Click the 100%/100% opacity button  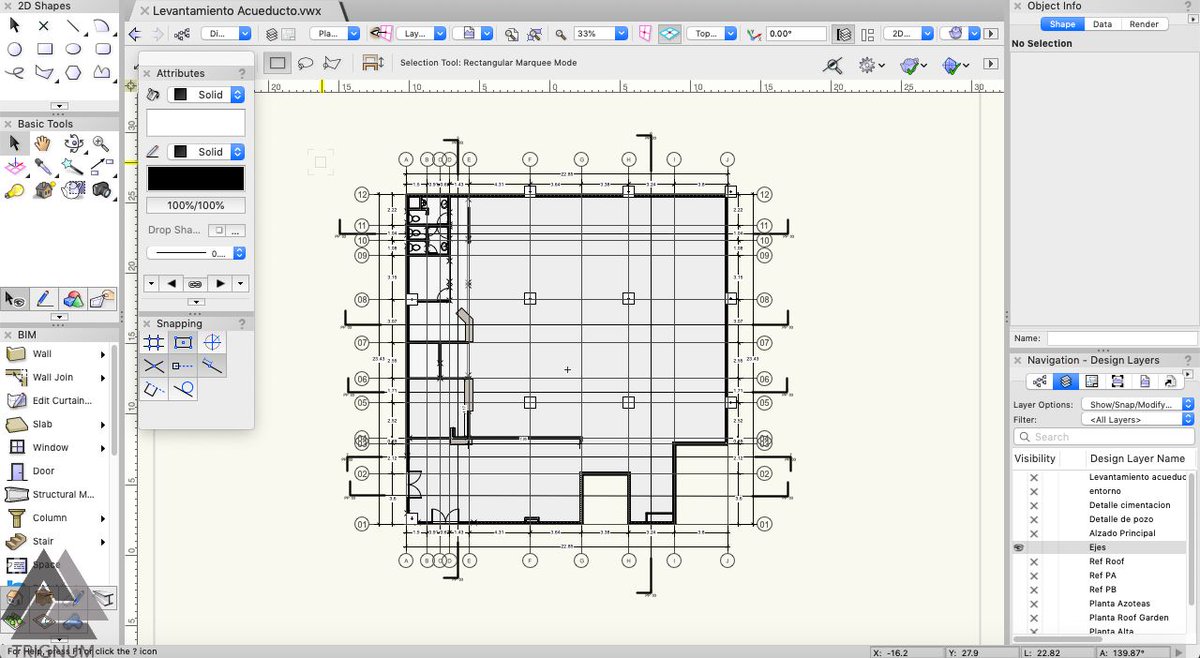[x=196, y=205]
